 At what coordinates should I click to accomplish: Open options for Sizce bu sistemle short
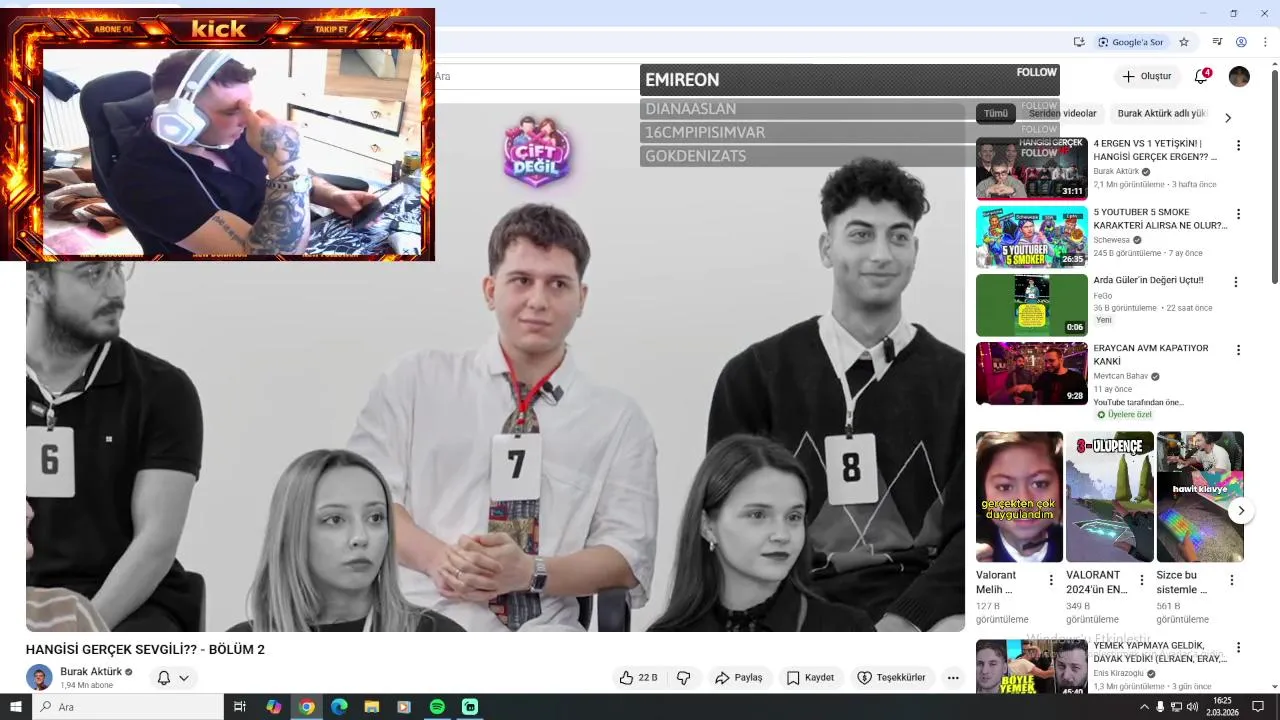pyautogui.click(x=1232, y=580)
